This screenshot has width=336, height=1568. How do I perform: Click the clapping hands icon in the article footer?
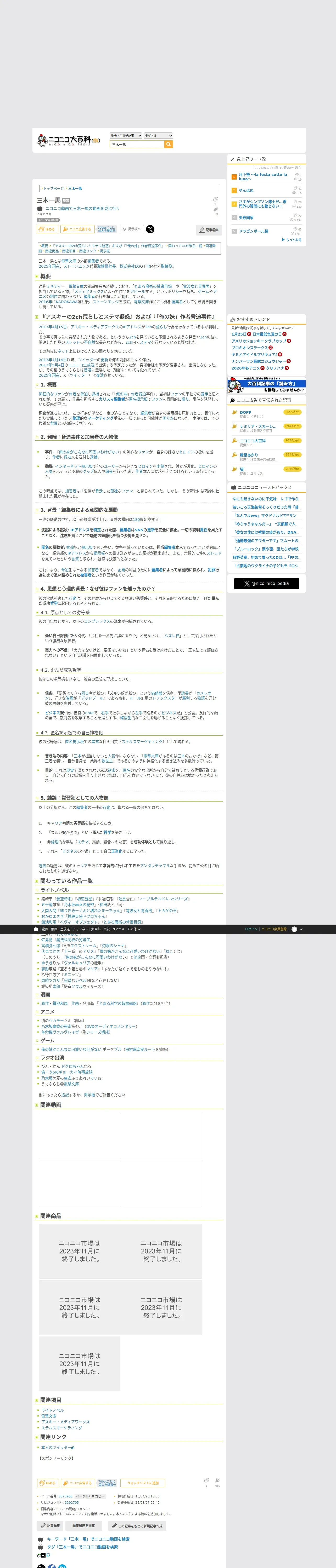tap(206, 1480)
